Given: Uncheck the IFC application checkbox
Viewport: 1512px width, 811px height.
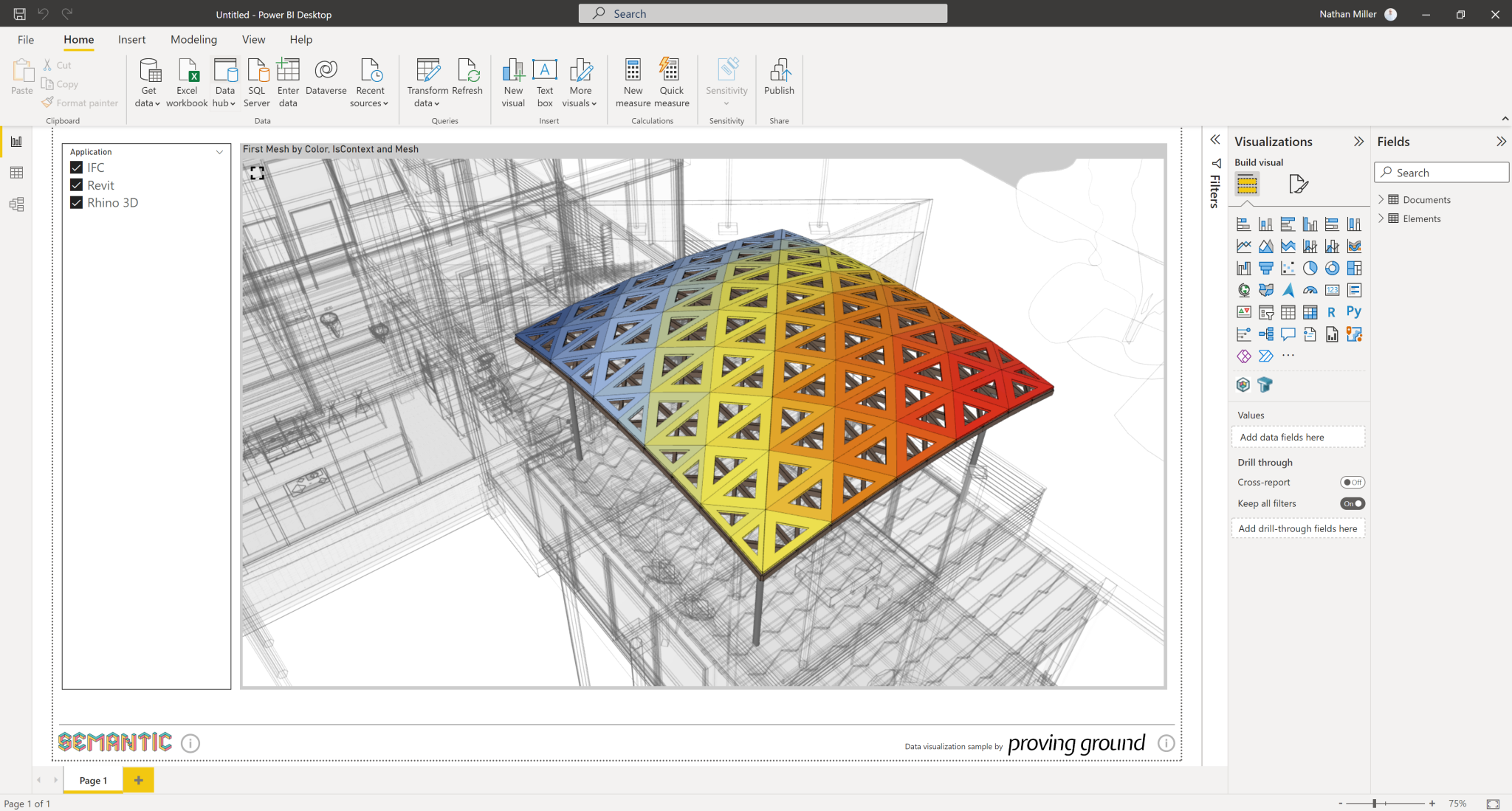Looking at the screenshot, I should 77,168.
